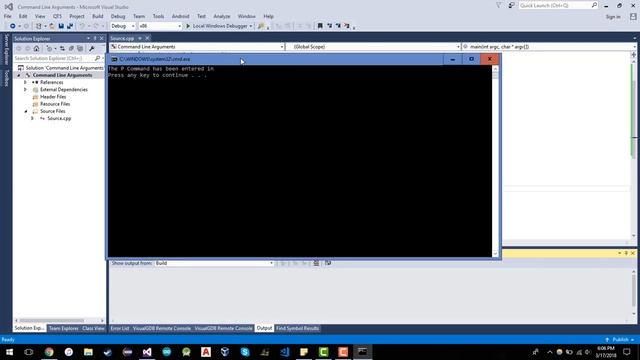Click the notifications flag icon in title bar

point(499,6)
